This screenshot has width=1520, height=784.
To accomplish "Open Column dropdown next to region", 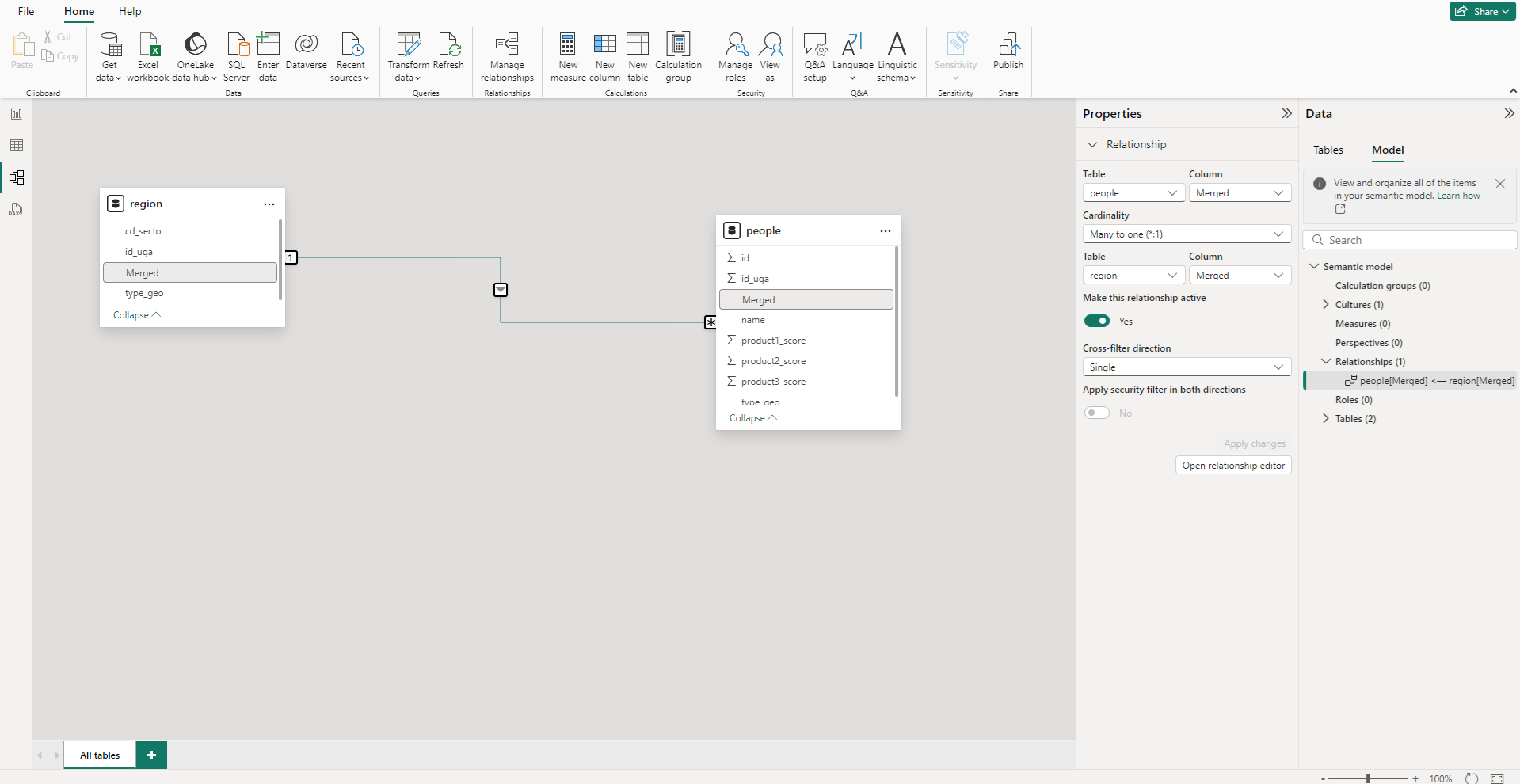I will tap(1240, 276).
